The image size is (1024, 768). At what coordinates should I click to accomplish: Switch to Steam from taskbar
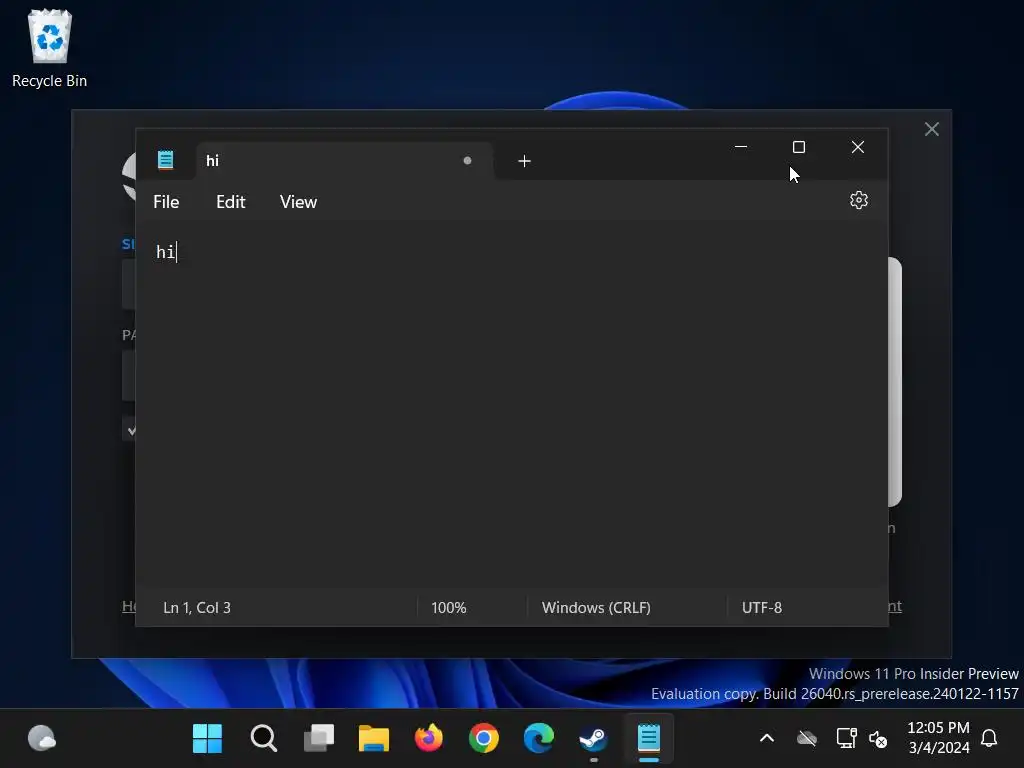pos(594,739)
